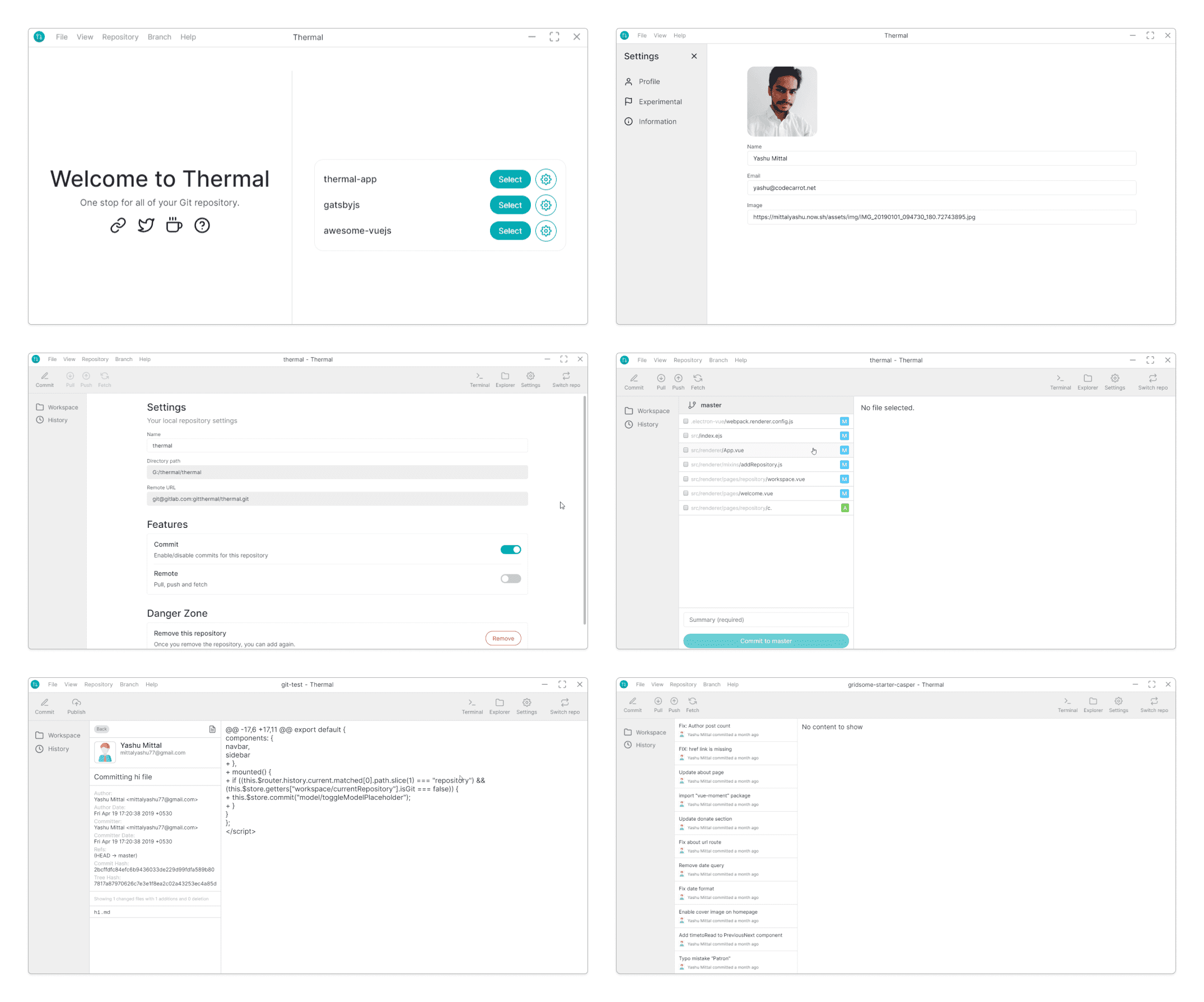Open the File menu in the Welcome window
Image resolution: width=1204 pixels, height=1002 pixels.
(62, 38)
